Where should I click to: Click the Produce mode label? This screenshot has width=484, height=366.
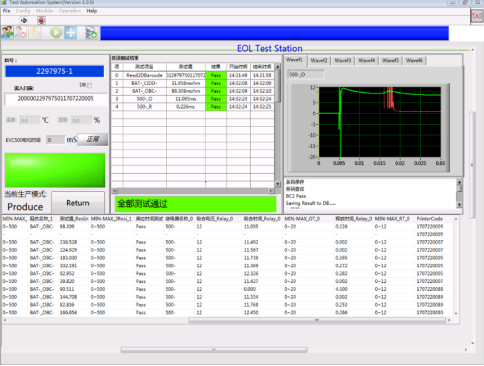coord(25,207)
